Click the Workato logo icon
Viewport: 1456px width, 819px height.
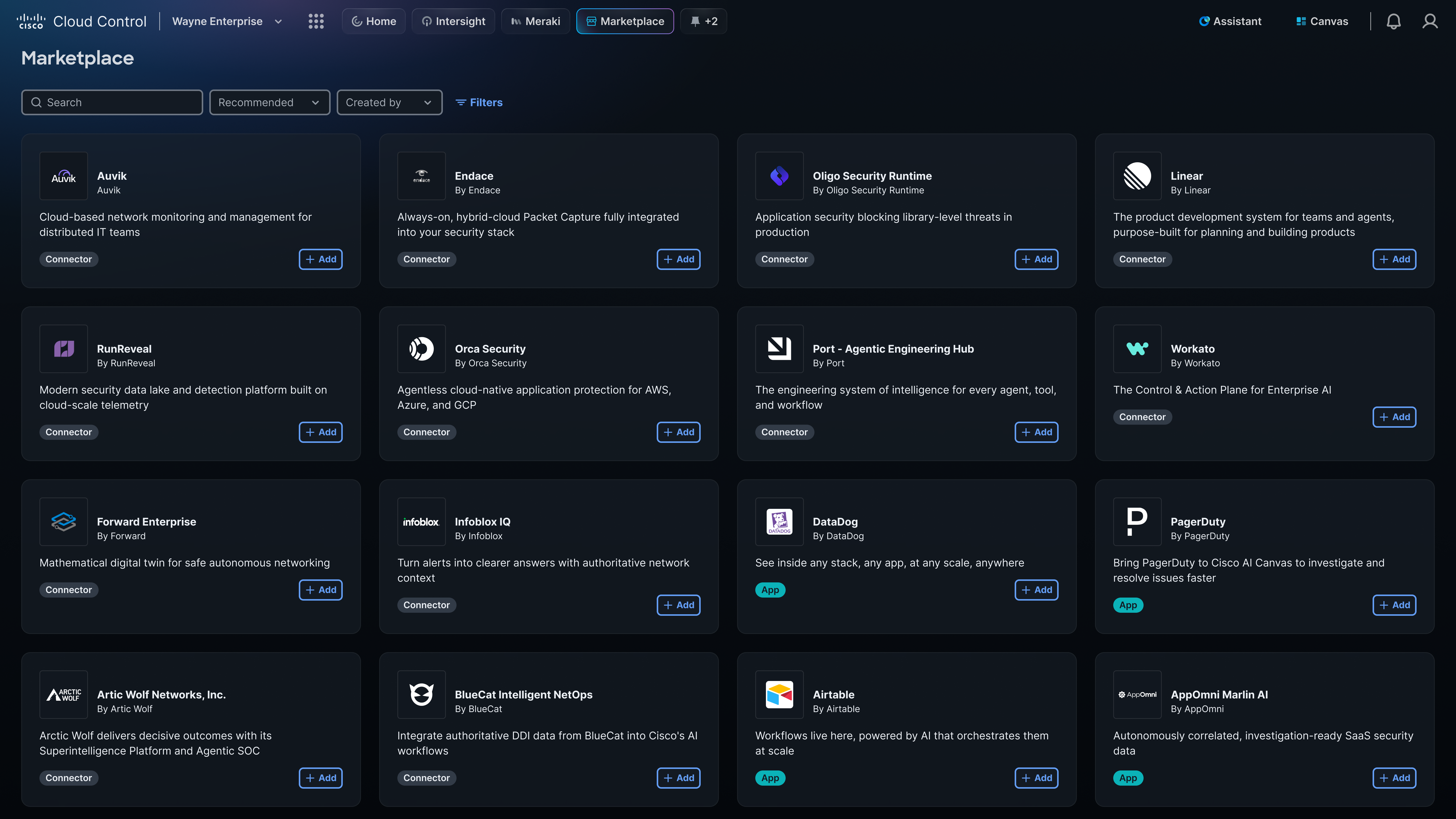coord(1137,349)
